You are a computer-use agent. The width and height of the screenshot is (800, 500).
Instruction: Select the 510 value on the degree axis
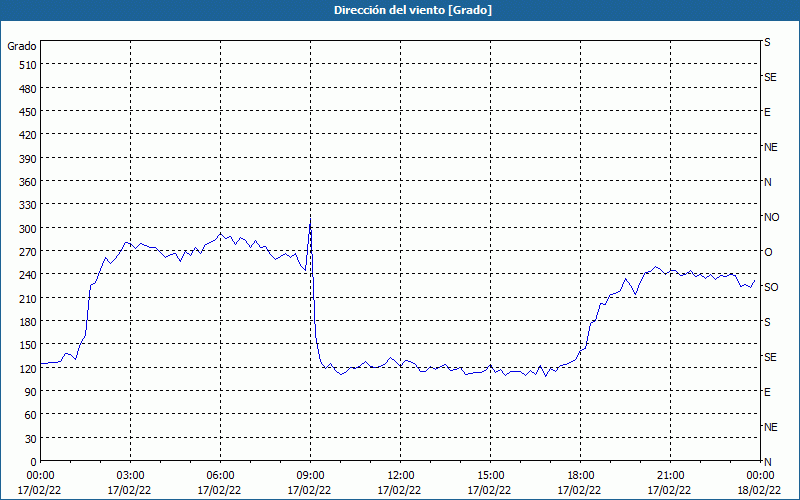pos(28,65)
